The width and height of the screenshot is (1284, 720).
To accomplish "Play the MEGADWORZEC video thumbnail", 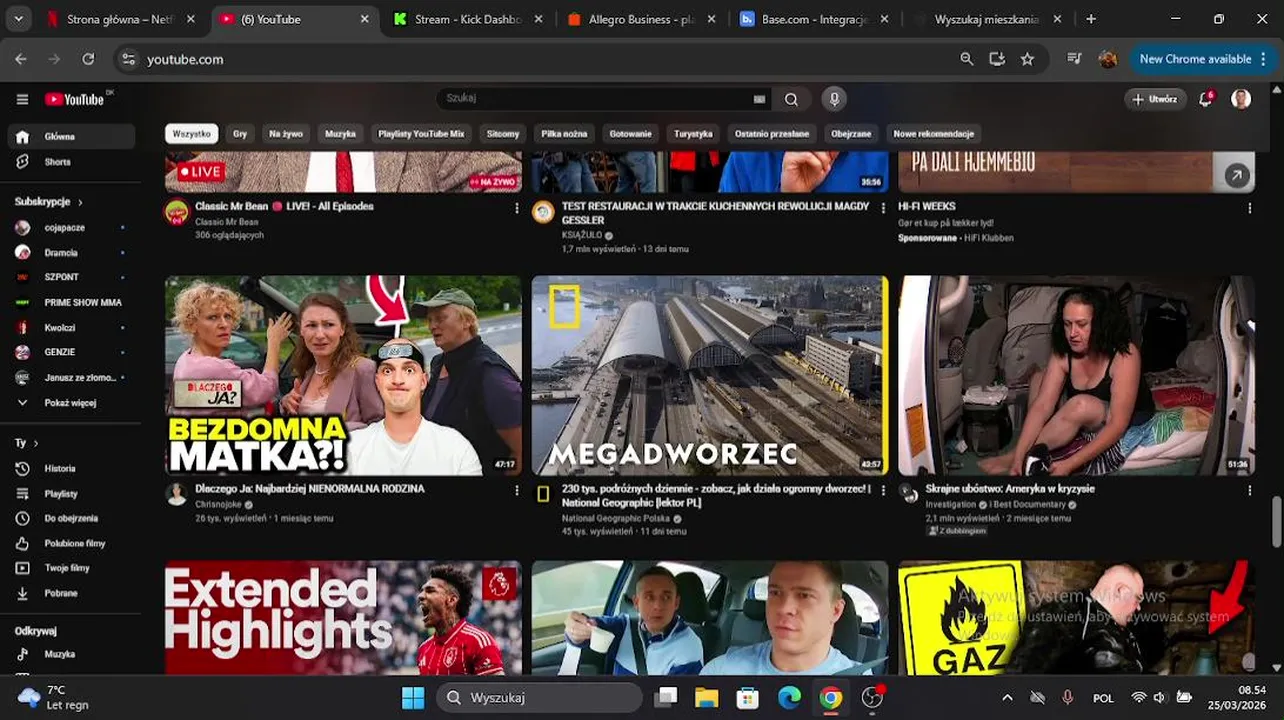I will click(710, 376).
